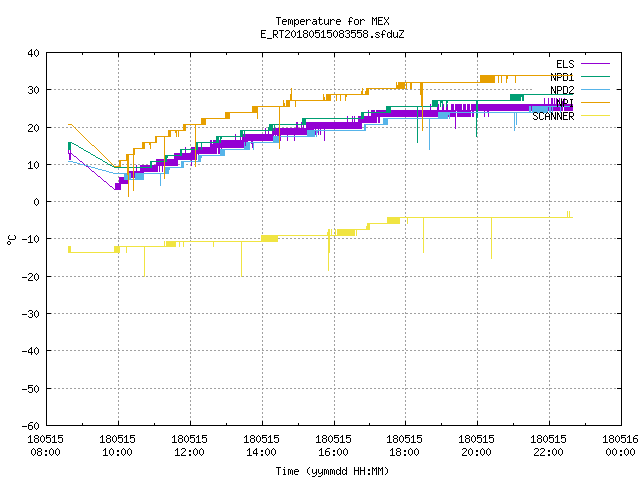Click the y-axis label '0'

(37, 202)
